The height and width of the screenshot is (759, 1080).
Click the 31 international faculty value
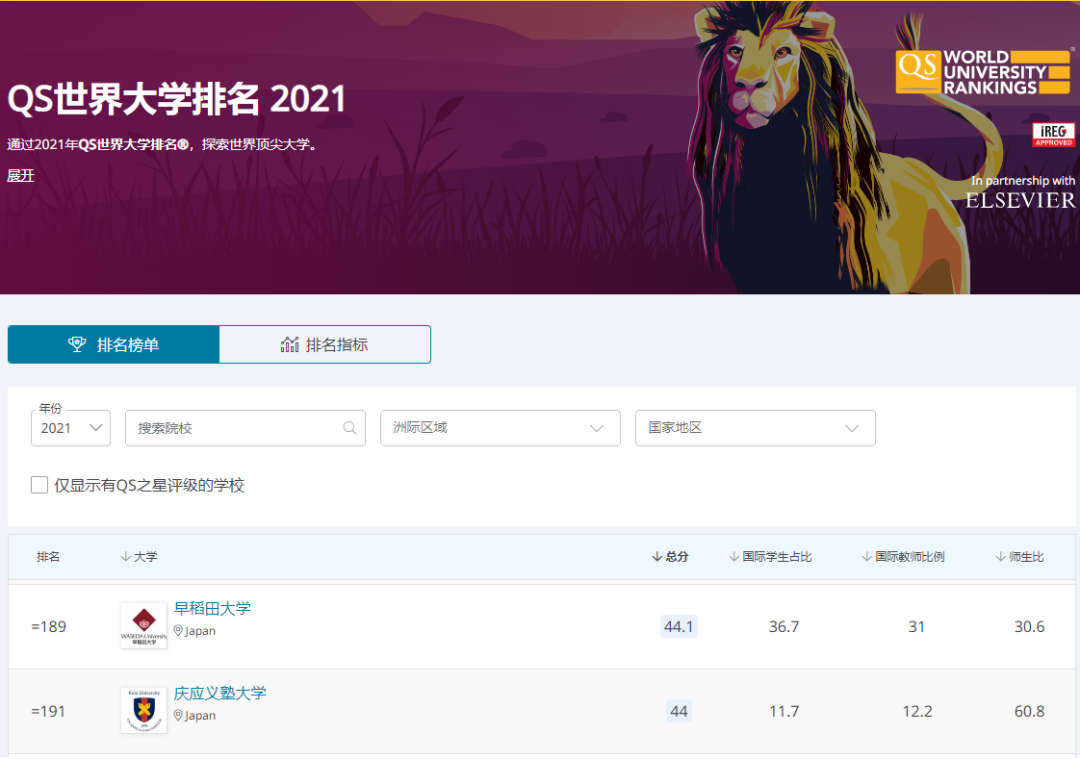(x=916, y=627)
